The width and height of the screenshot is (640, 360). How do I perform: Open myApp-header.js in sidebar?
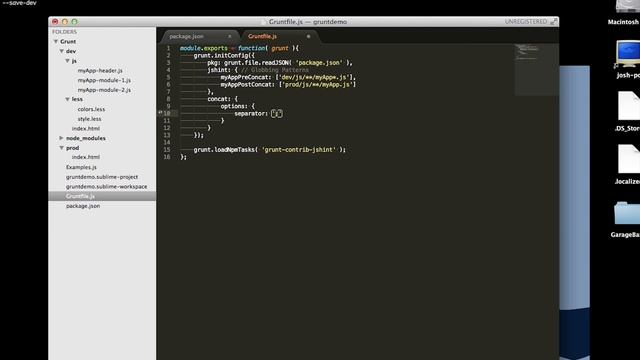coord(100,71)
